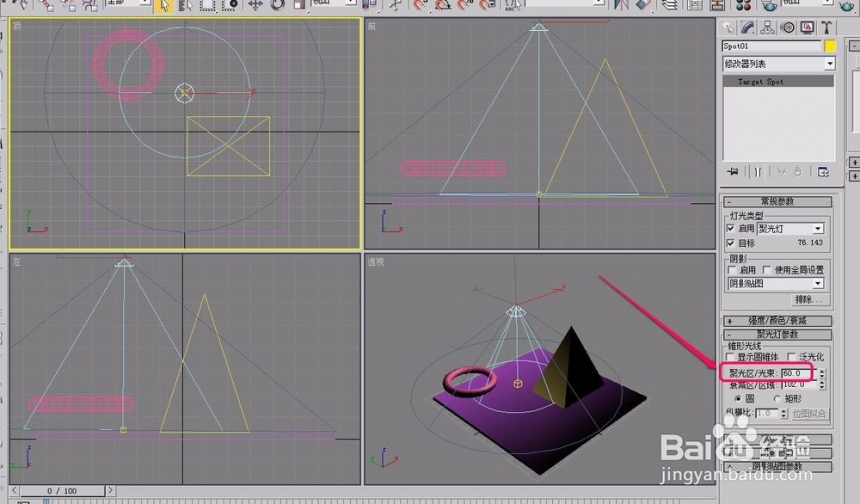
Task: Open the Layer Manager icon
Action: pos(669,5)
